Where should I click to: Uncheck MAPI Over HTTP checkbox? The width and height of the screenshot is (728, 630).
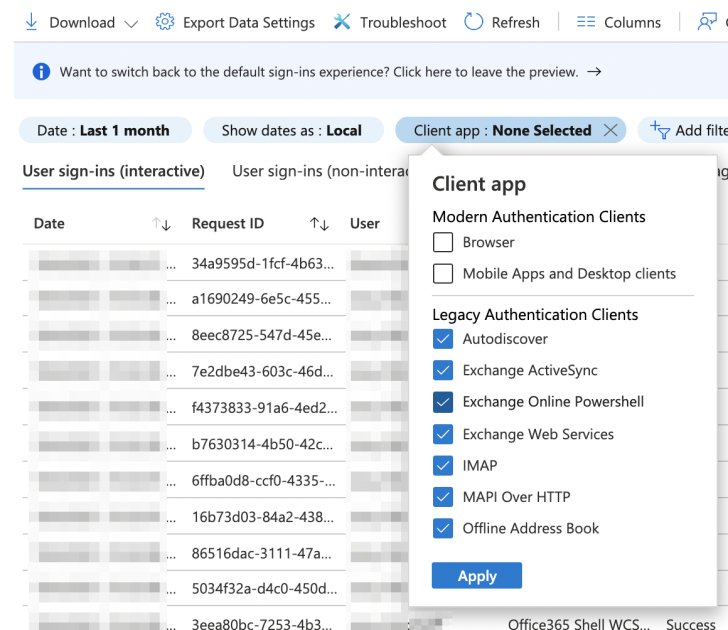(443, 497)
